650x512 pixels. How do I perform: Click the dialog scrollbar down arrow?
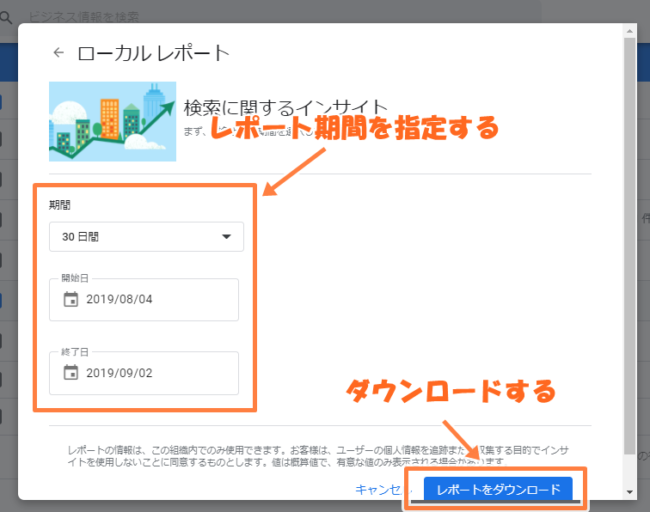tap(630, 492)
